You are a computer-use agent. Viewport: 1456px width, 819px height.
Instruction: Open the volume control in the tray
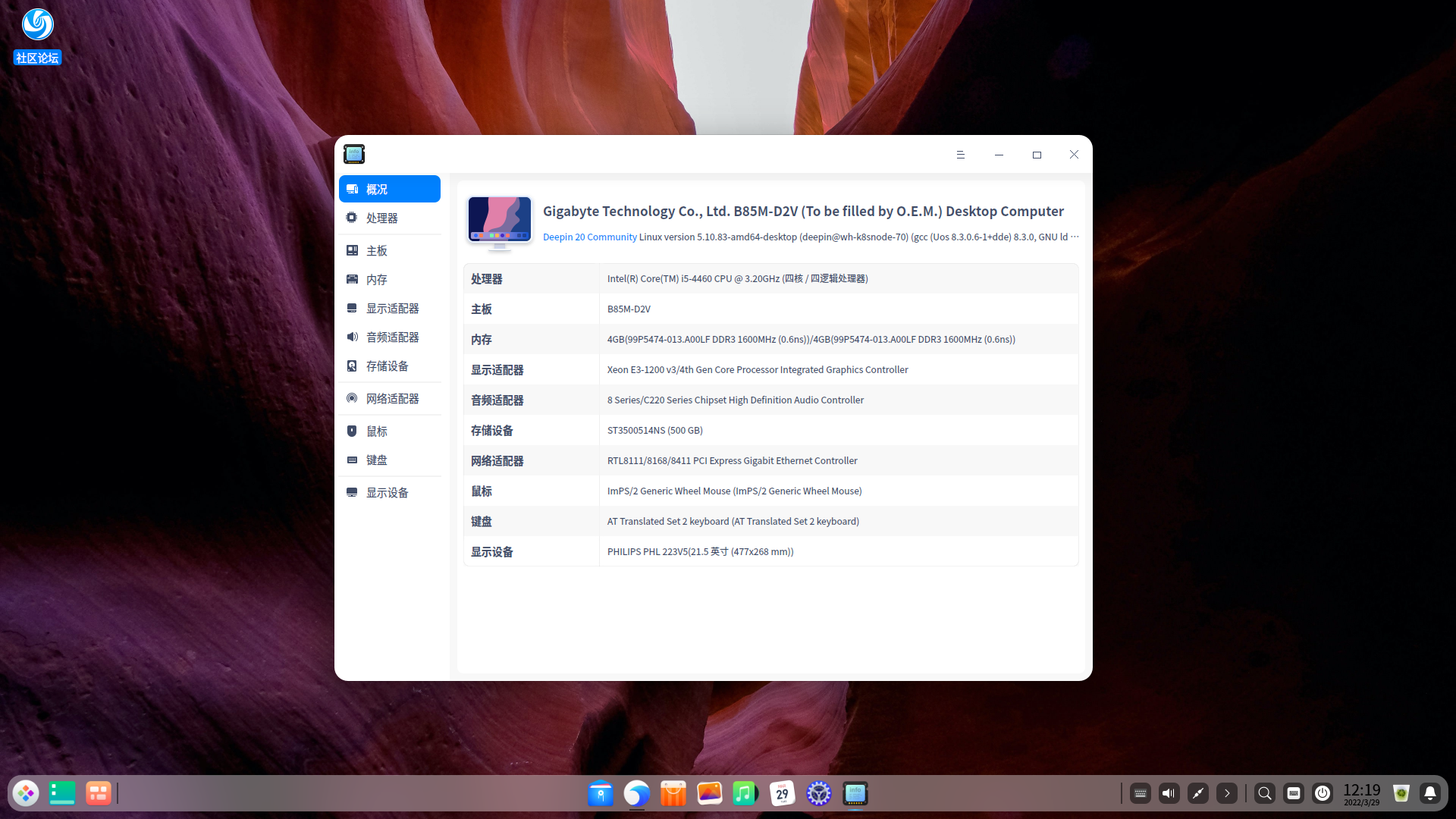(1169, 793)
